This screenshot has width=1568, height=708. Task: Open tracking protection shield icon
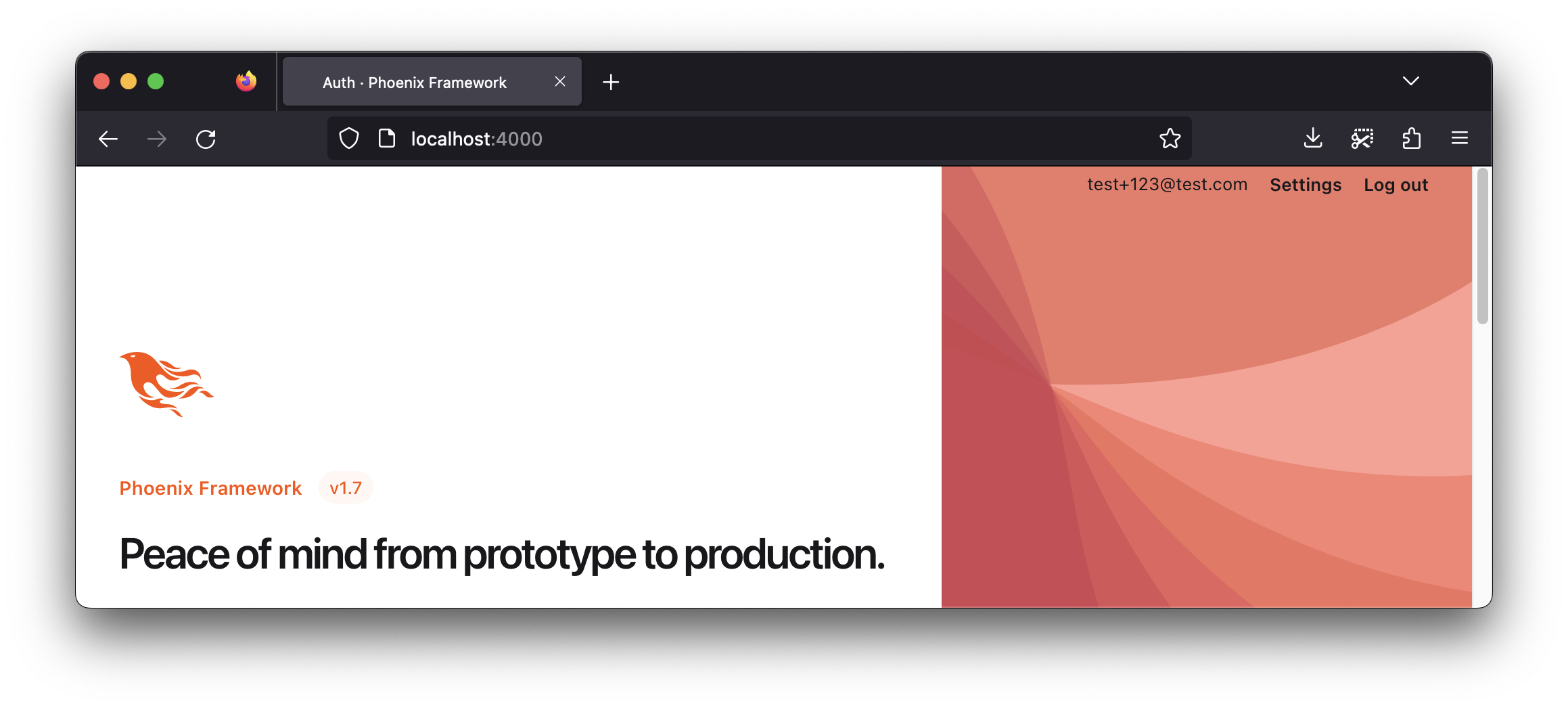(349, 139)
